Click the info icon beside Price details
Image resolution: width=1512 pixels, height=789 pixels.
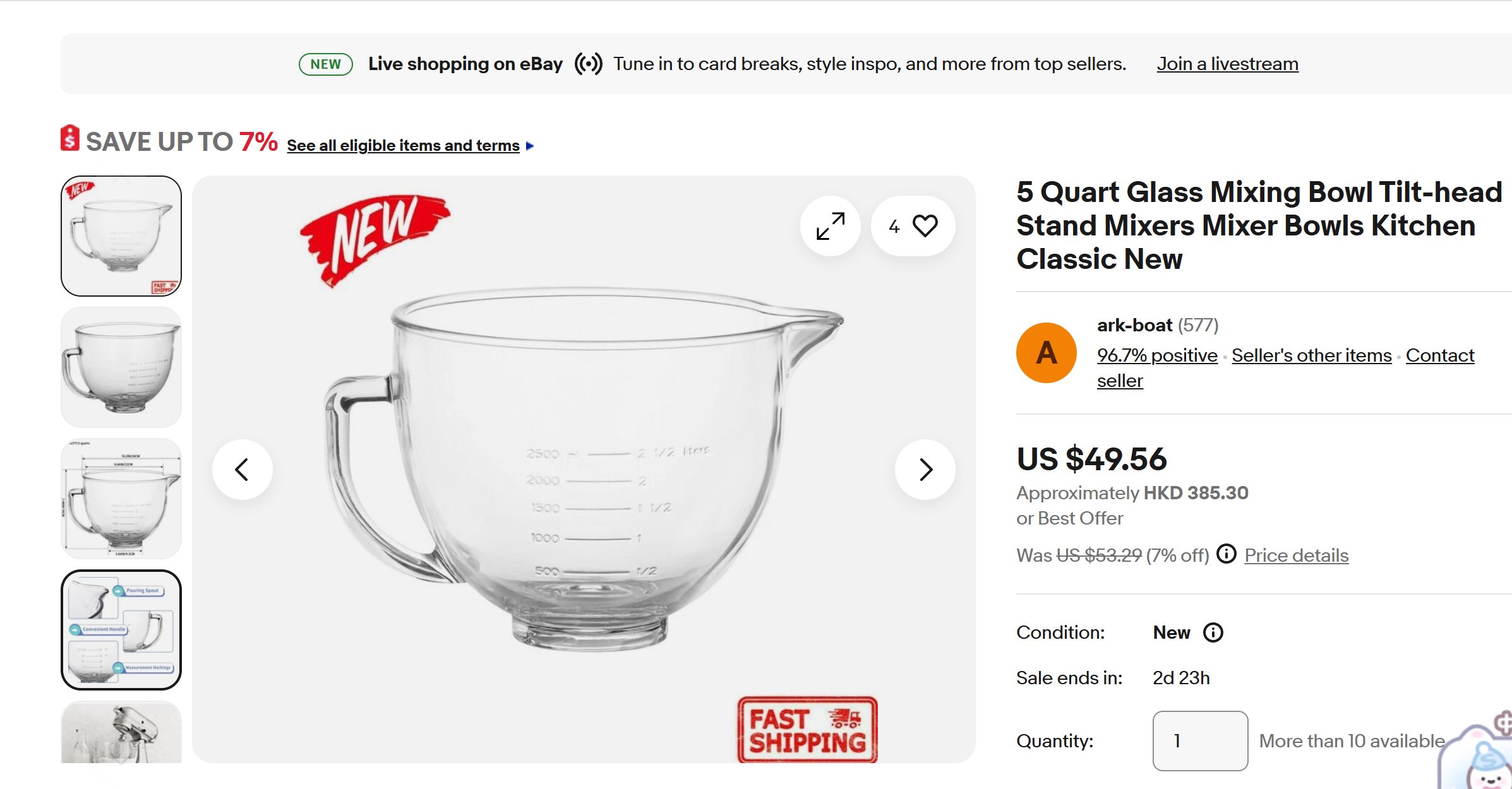click(1227, 554)
